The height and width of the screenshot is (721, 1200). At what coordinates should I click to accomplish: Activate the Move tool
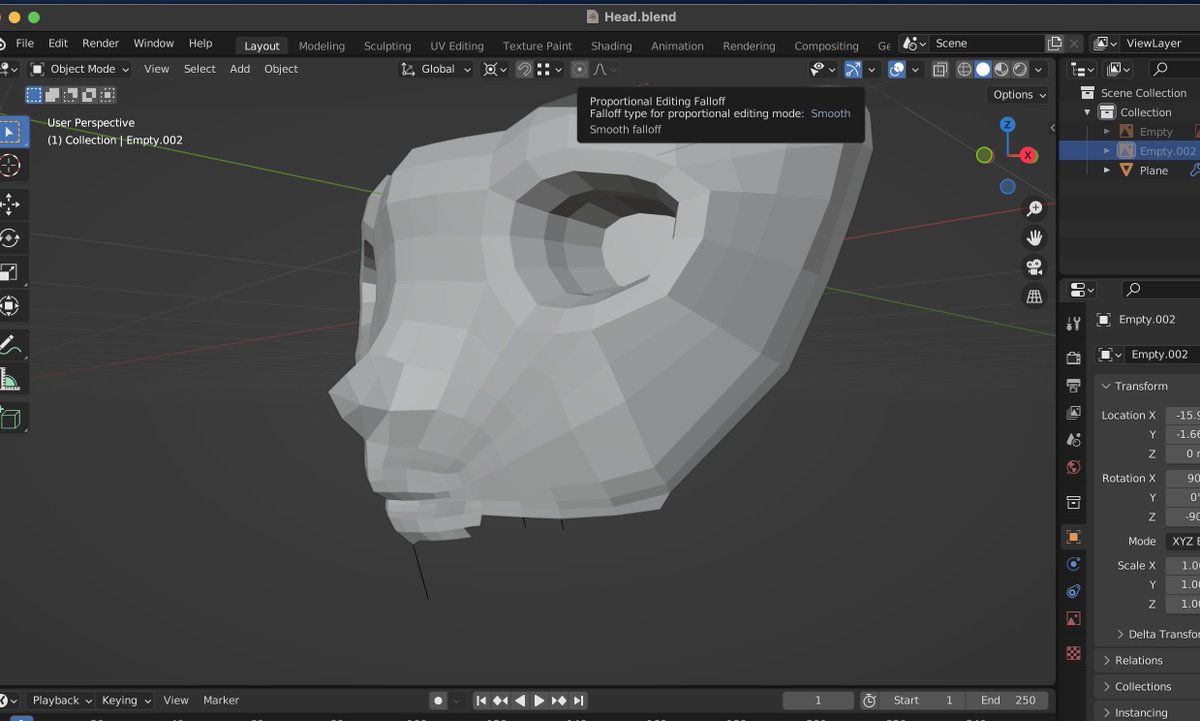[x=10, y=205]
